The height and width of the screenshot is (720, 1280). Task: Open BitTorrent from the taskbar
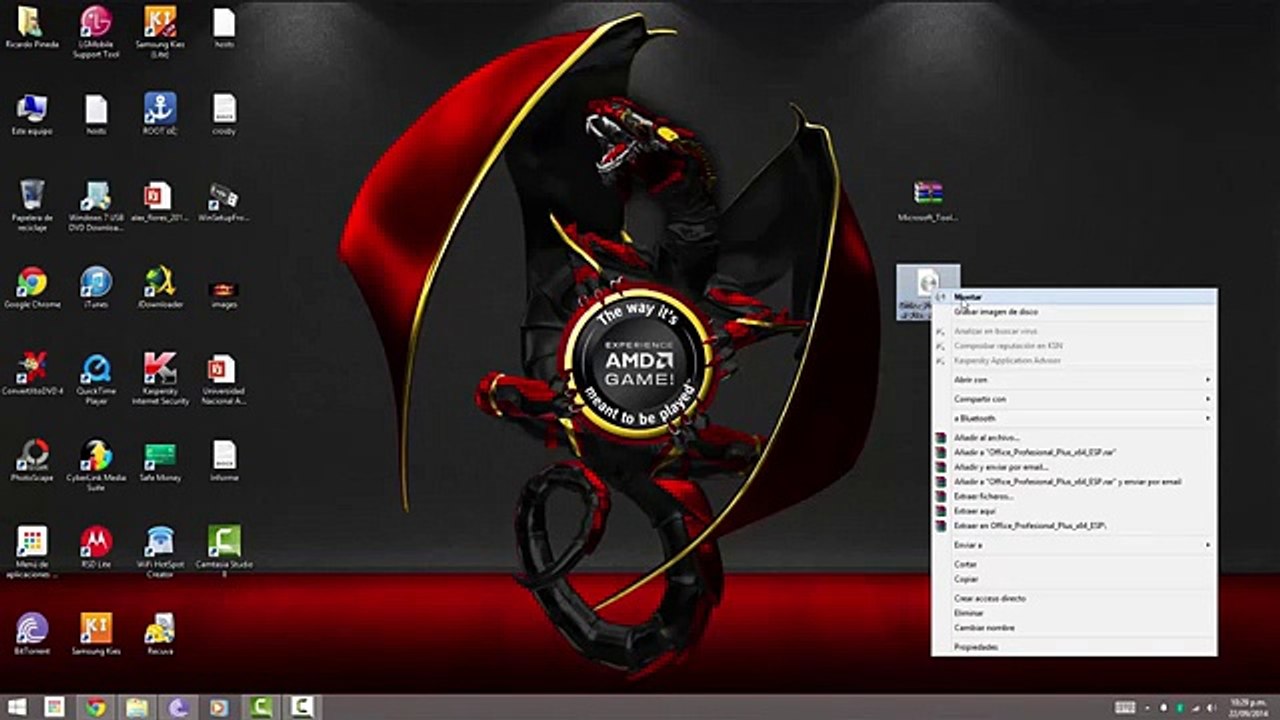pos(178,708)
